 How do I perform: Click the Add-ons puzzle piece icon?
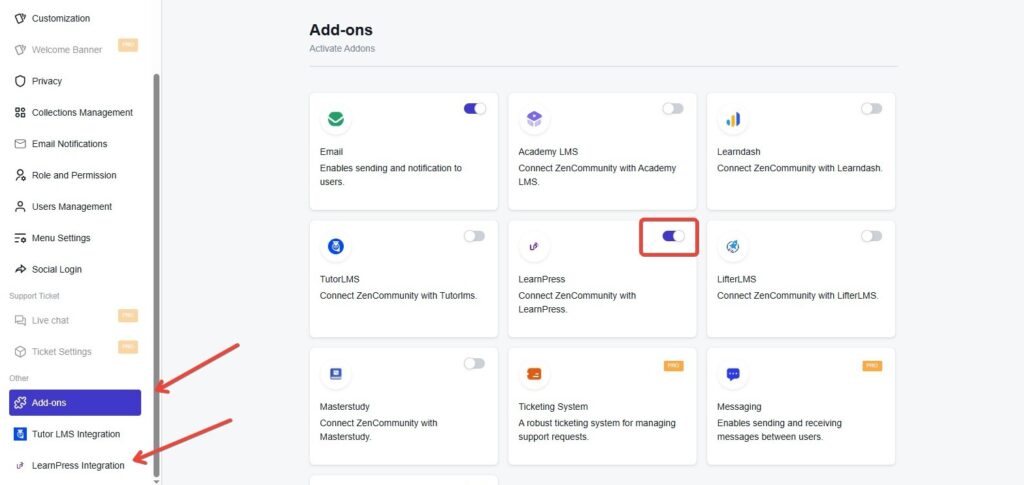(x=20, y=403)
